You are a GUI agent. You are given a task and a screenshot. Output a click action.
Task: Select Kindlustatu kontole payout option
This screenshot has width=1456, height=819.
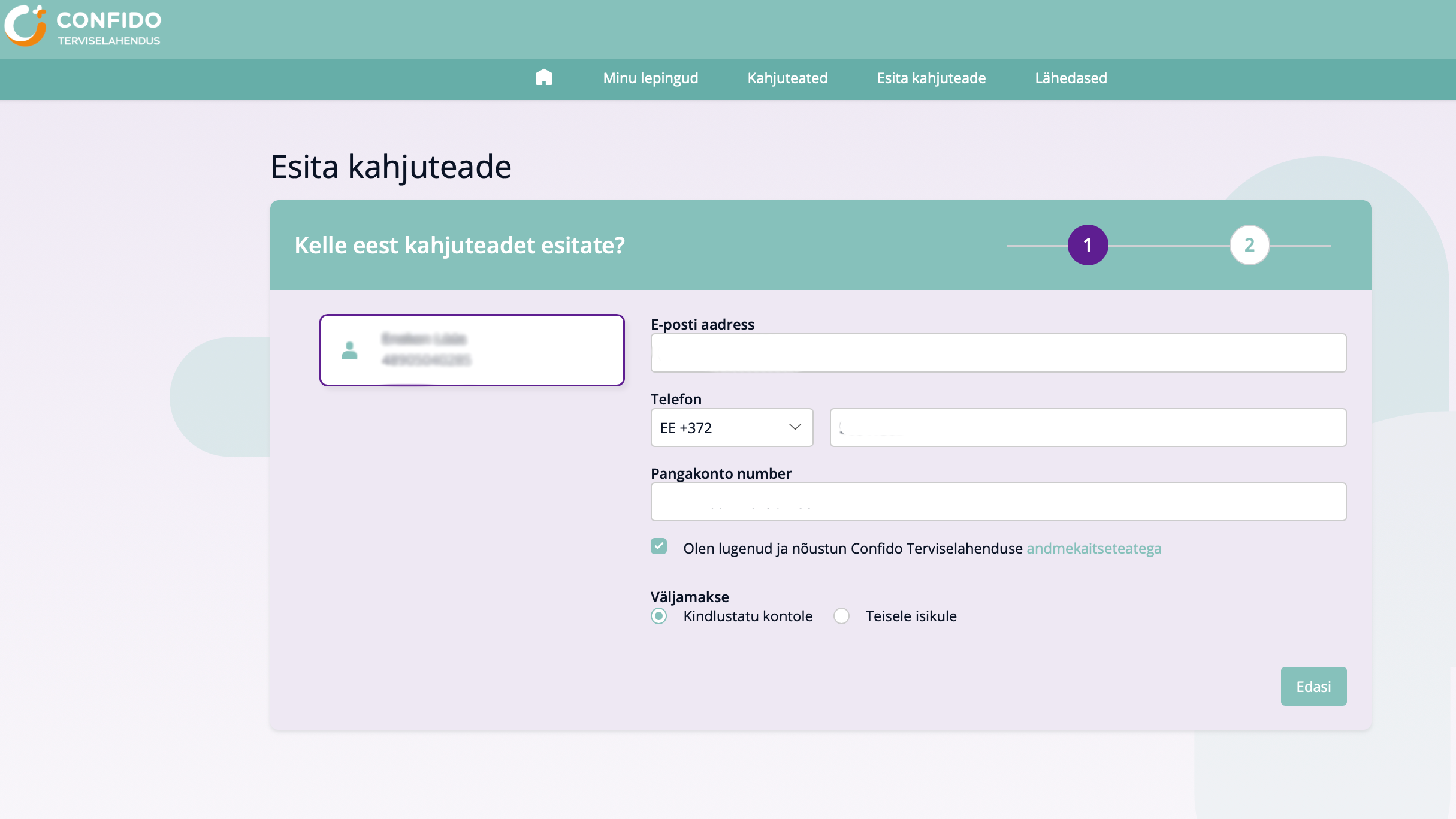[659, 616]
